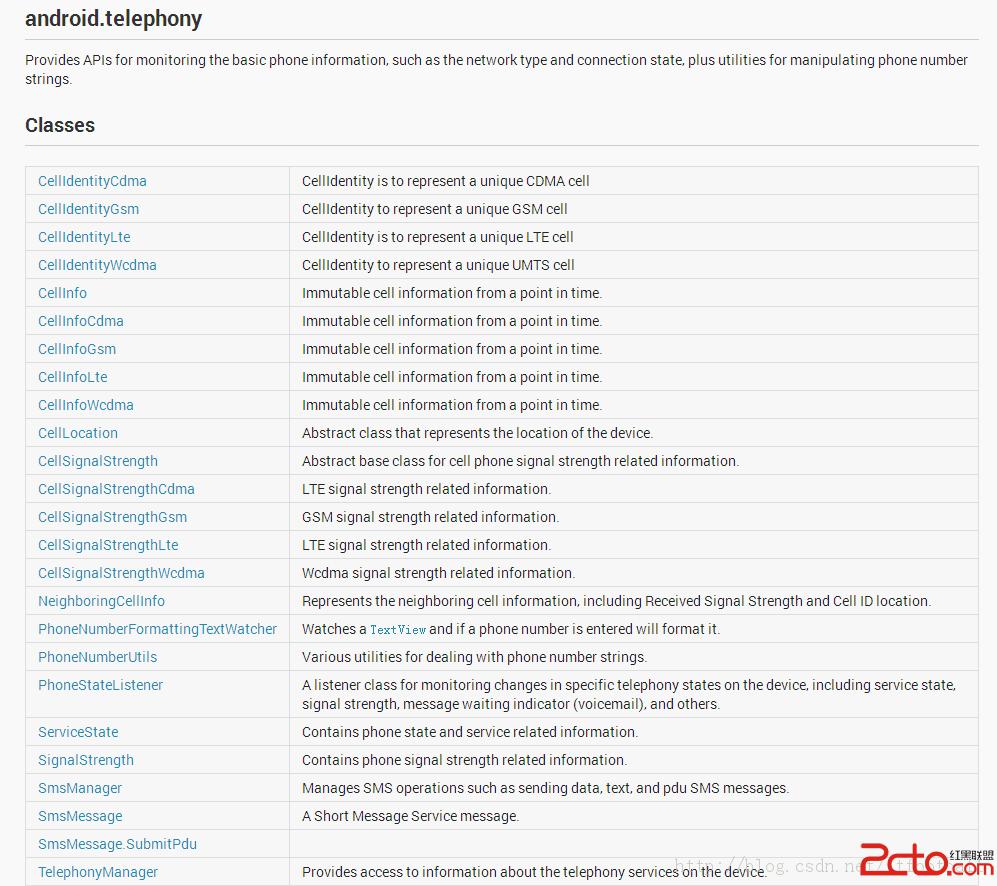Viewport: 997px width, 886px height.
Task: Click the PhoneNumberFormattingTextWatcher link
Action: pyautogui.click(x=157, y=629)
